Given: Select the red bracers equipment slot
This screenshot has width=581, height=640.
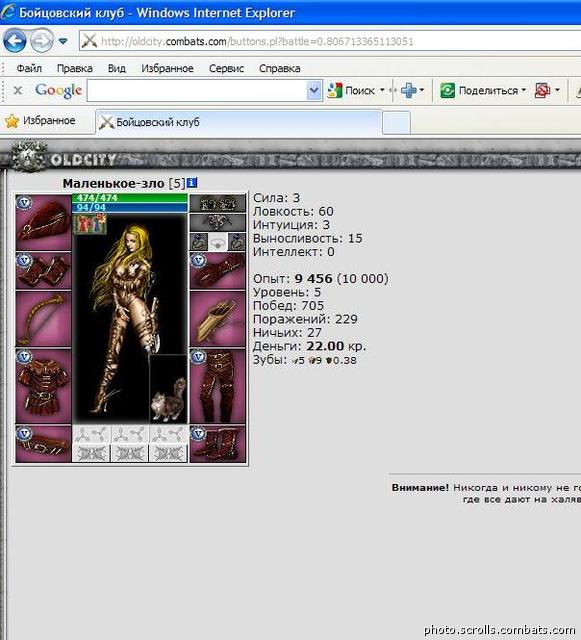Looking at the screenshot, I should tap(43, 271).
